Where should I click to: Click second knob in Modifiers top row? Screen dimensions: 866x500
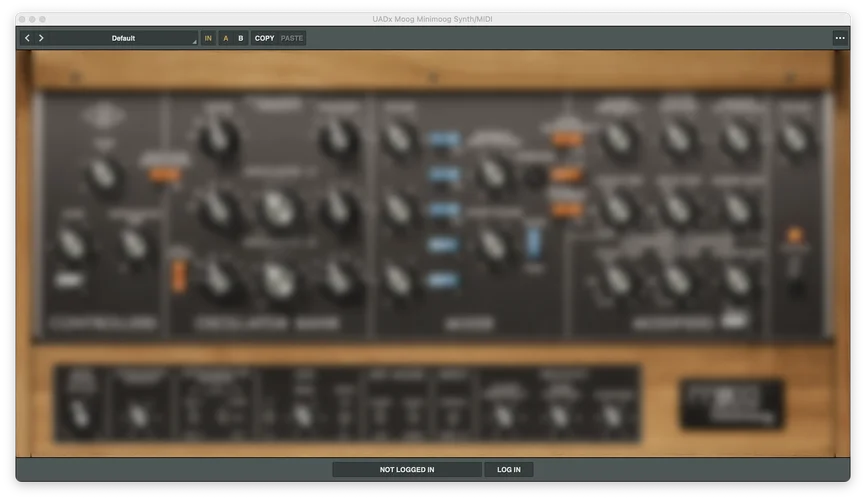point(678,138)
